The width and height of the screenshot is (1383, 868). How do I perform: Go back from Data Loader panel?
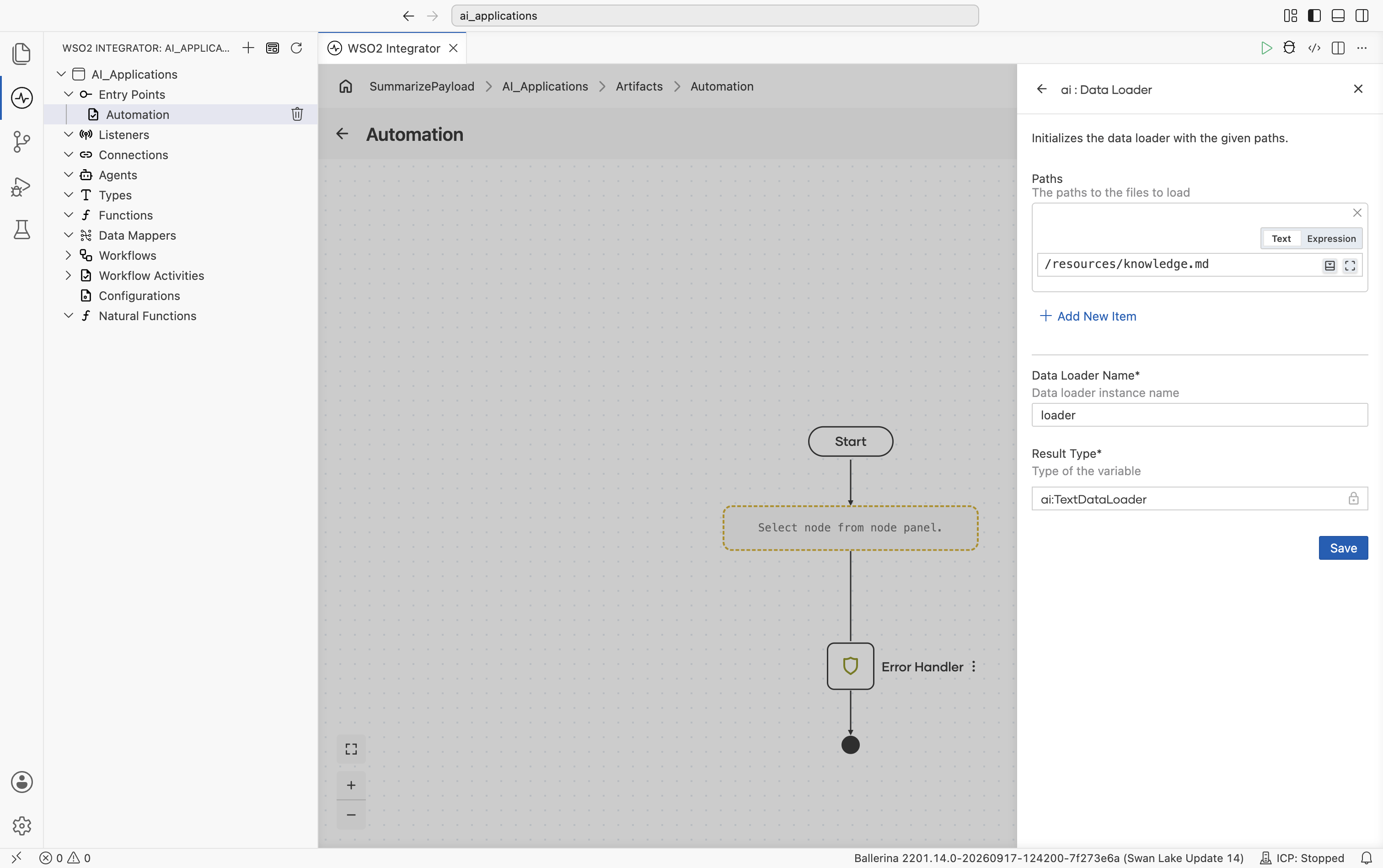[1041, 89]
